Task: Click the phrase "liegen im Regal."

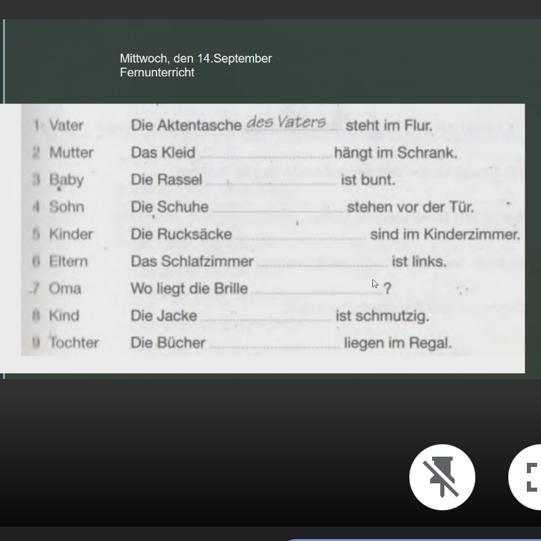Action: [x=398, y=343]
